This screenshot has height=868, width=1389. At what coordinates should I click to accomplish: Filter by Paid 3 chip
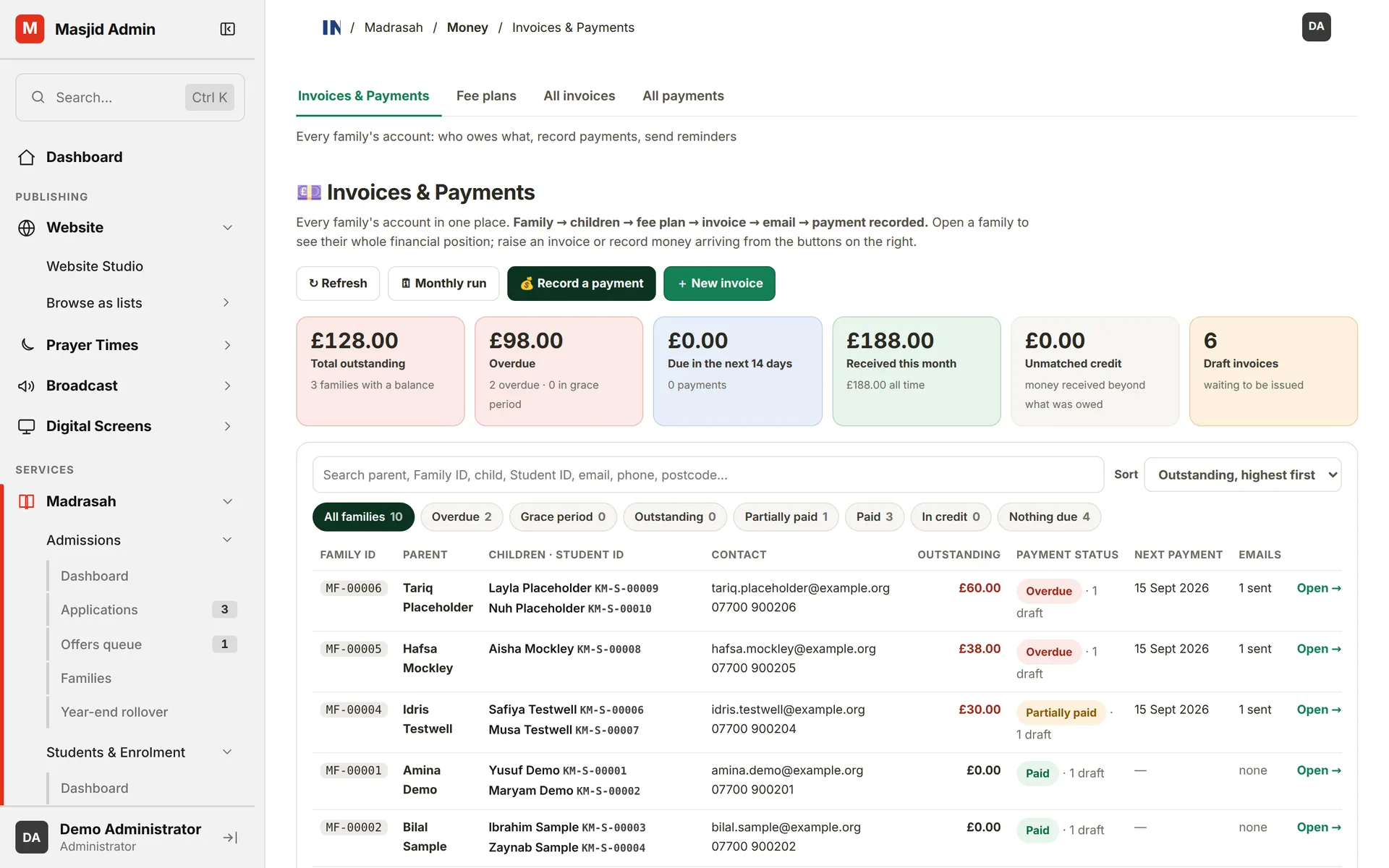click(x=875, y=516)
